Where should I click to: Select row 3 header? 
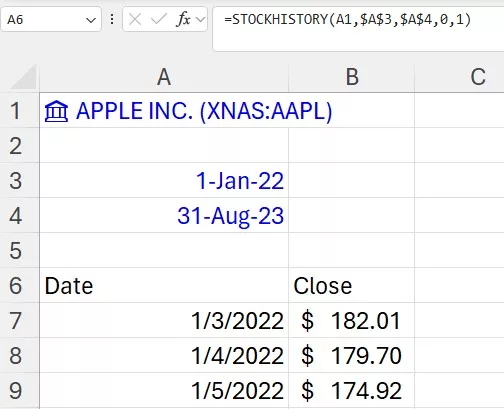(19, 180)
